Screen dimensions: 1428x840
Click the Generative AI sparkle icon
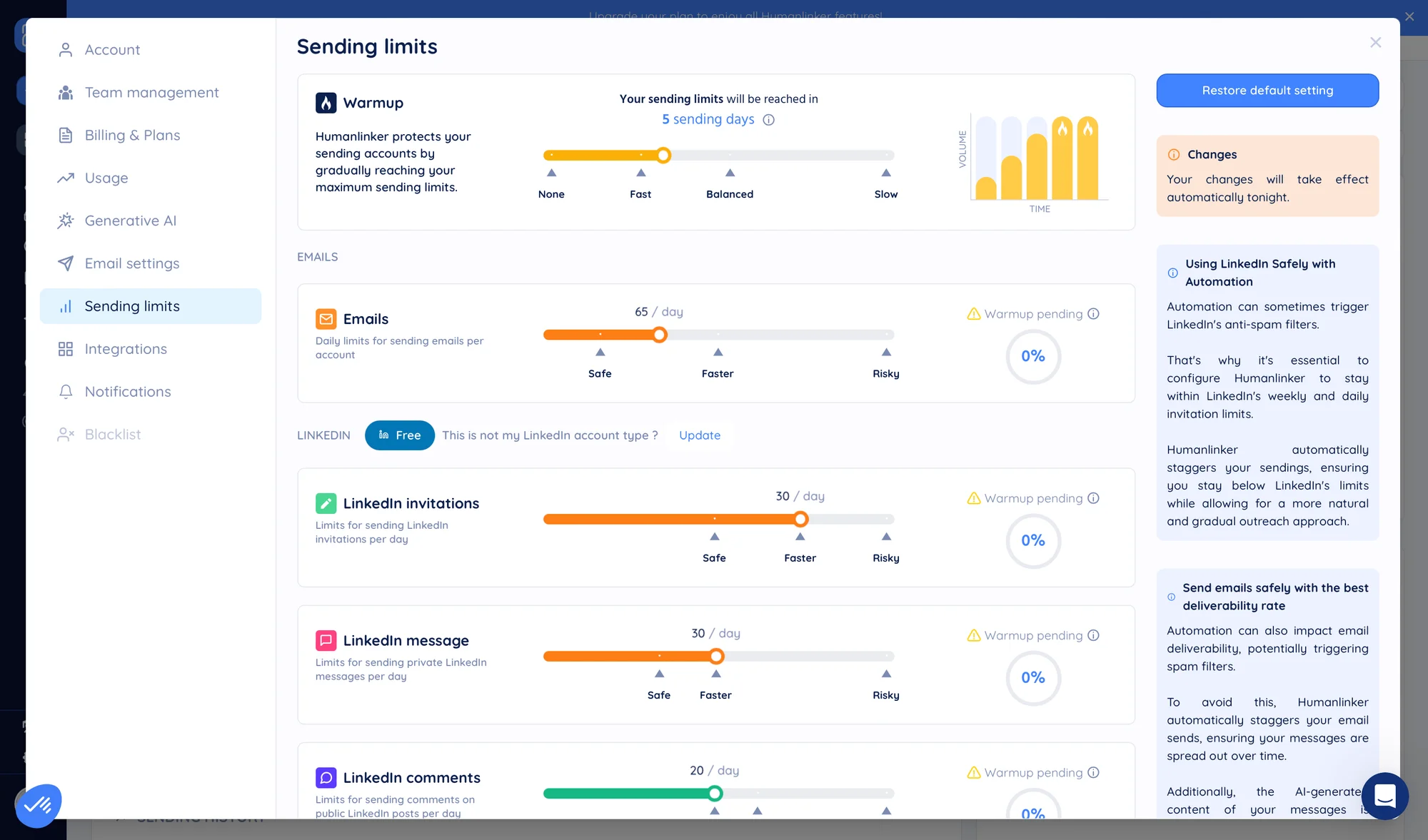coord(66,221)
